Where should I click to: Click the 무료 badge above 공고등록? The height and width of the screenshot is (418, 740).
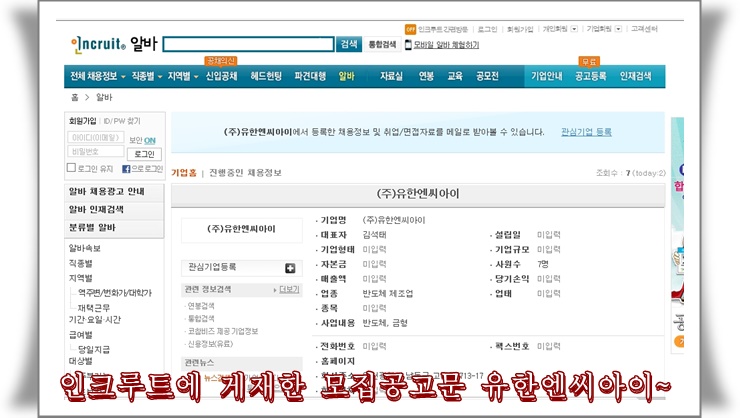589,61
